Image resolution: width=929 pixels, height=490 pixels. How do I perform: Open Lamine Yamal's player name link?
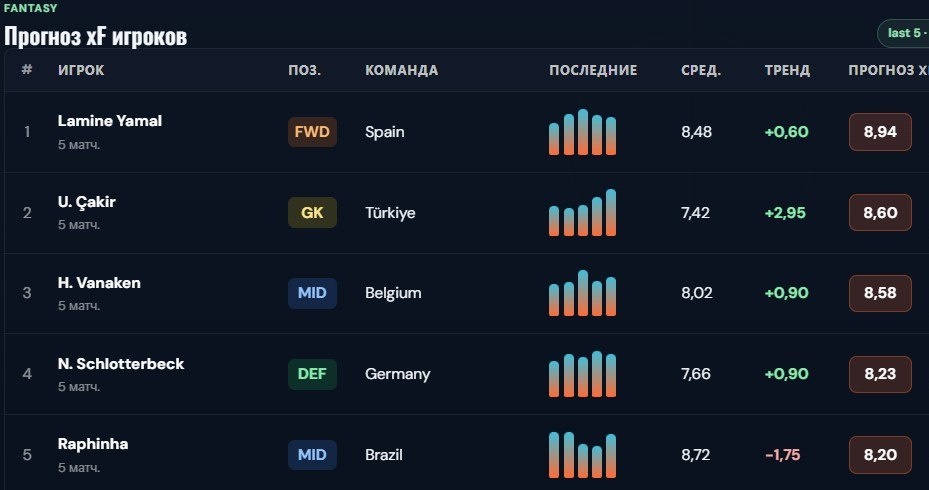coord(110,121)
